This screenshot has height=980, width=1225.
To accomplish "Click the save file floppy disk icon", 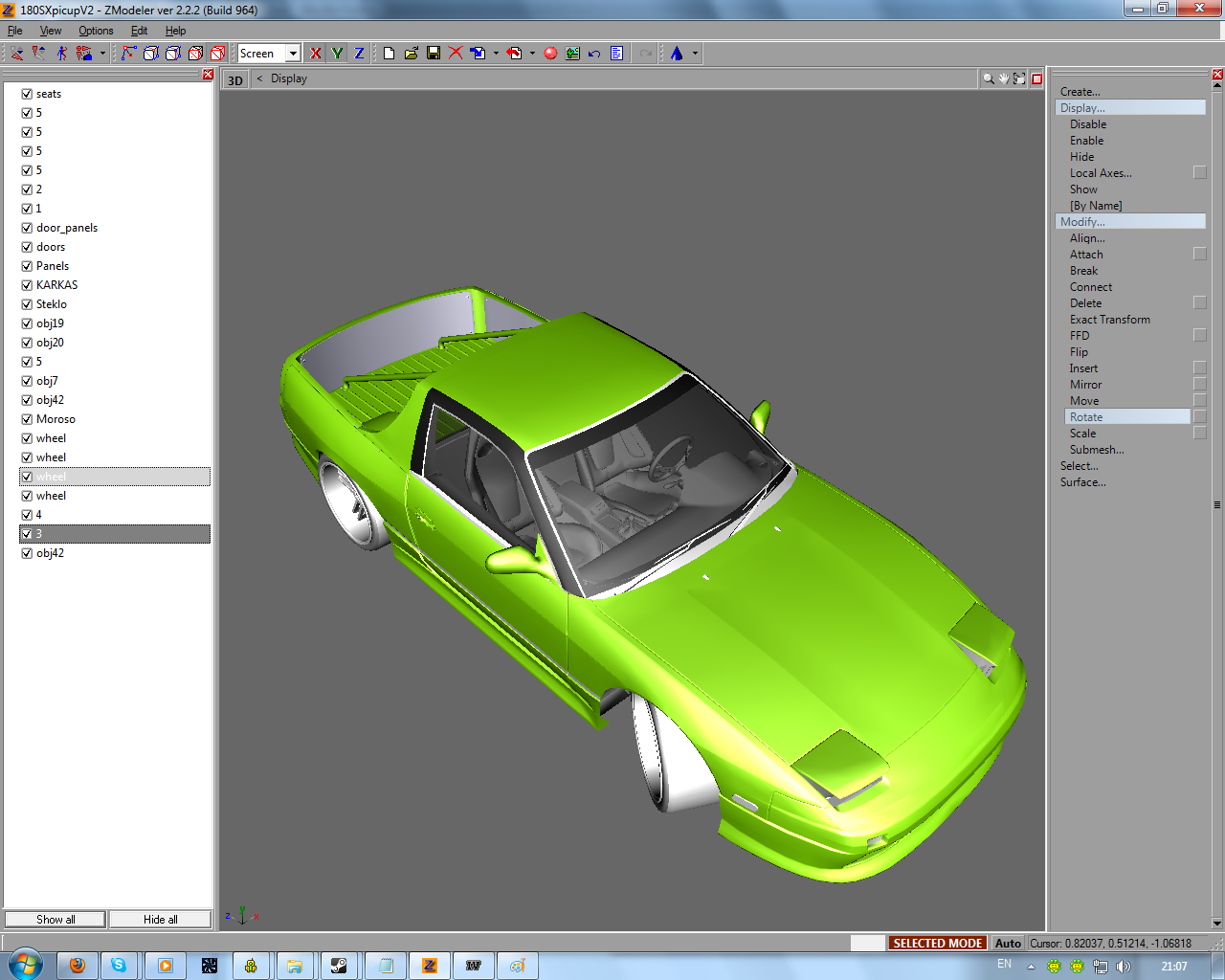I will 434,54.
